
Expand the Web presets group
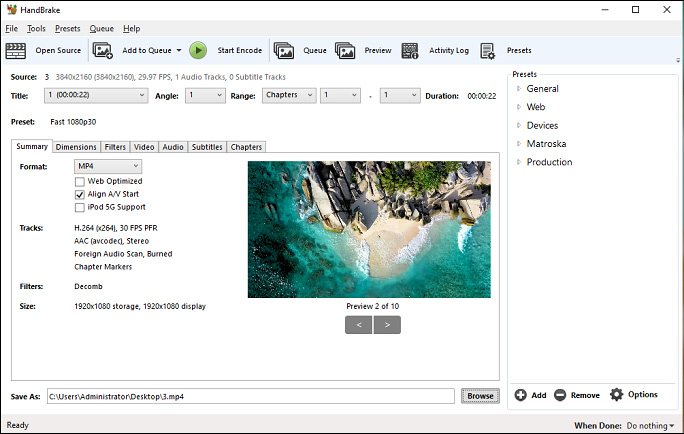click(x=519, y=107)
